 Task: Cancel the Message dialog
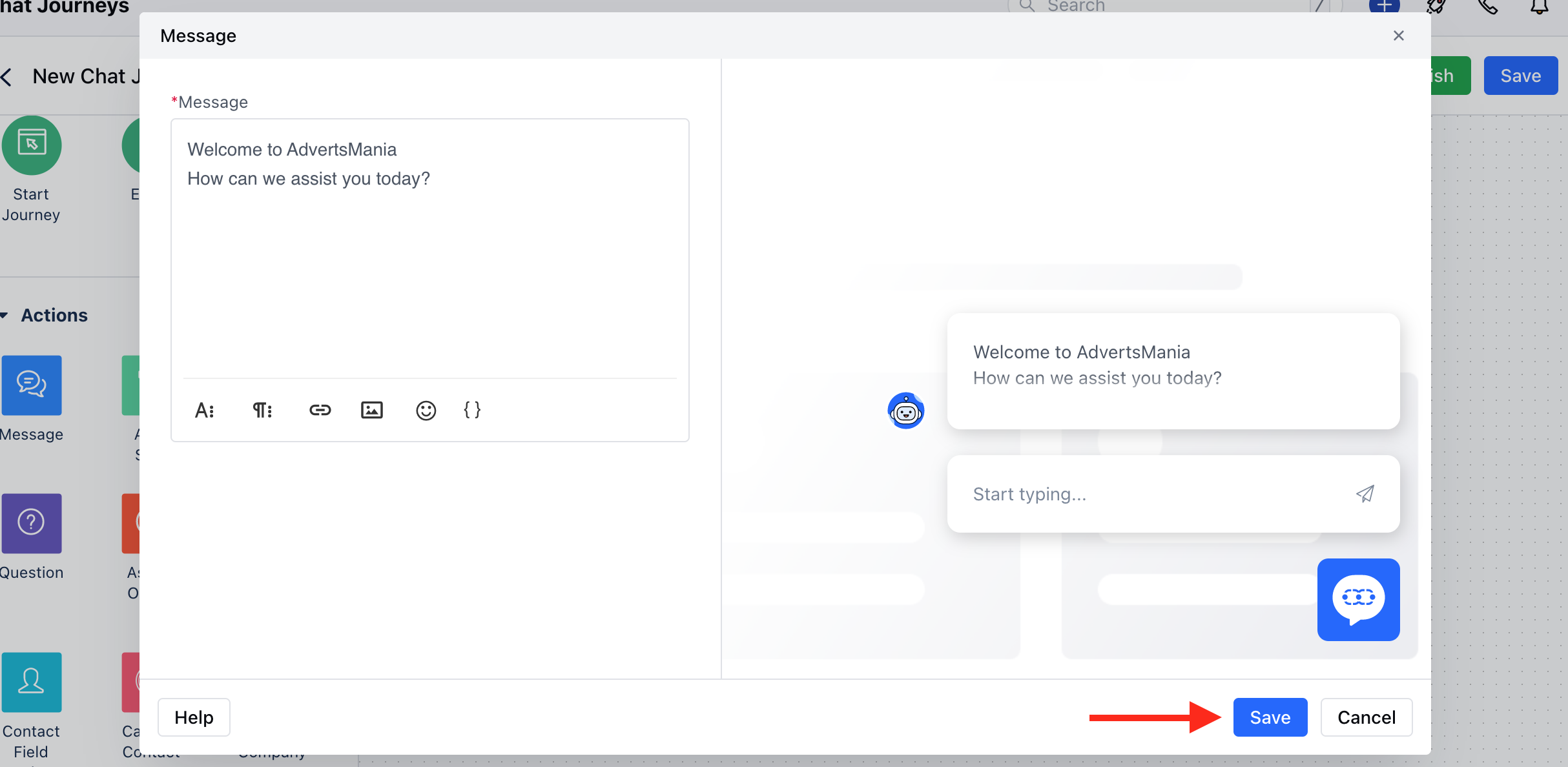pyautogui.click(x=1367, y=717)
